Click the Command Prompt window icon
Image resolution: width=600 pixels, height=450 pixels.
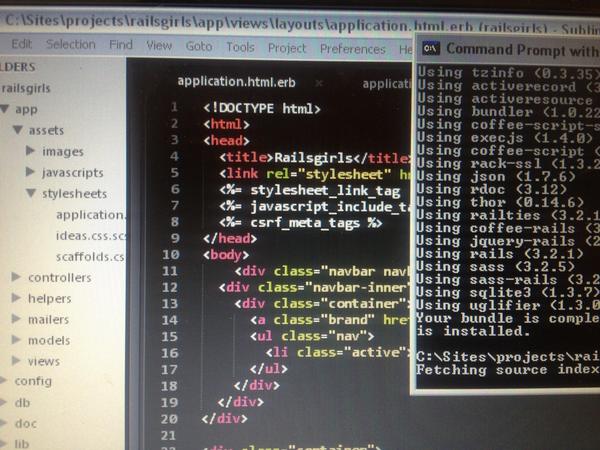(431, 49)
